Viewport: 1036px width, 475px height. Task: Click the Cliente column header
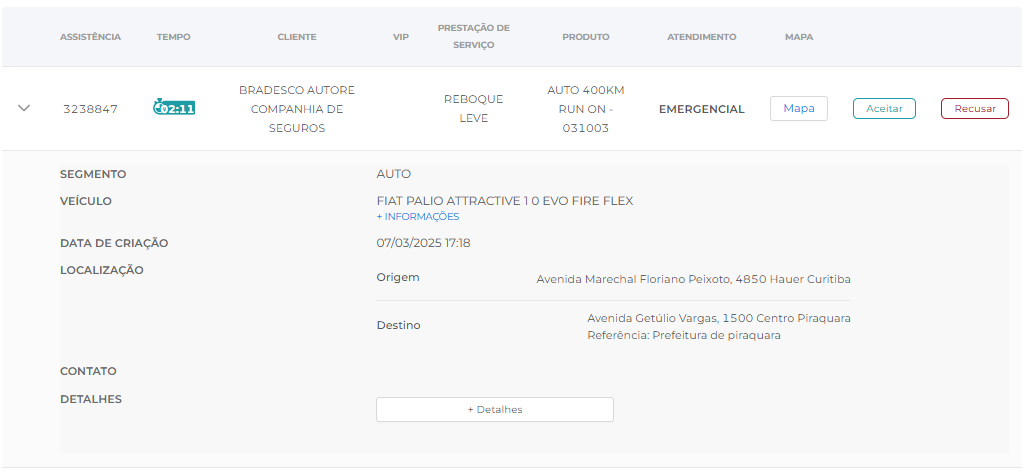click(296, 37)
